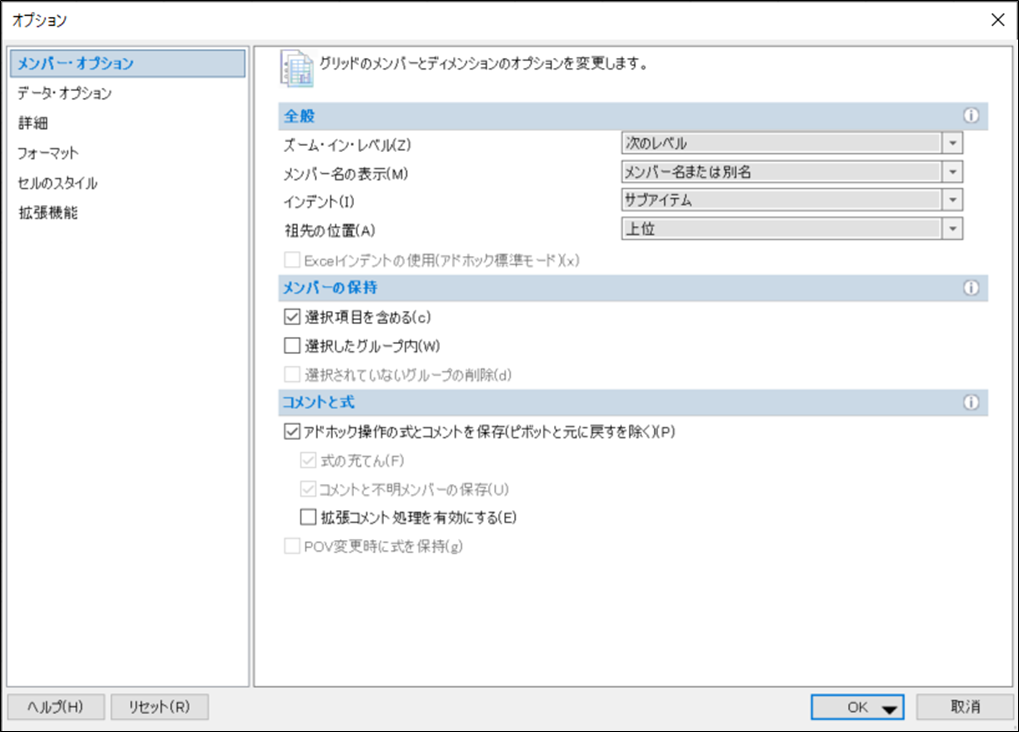Enable the 選択したグループ内 checkbox
1019x732 pixels.
click(292, 346)
